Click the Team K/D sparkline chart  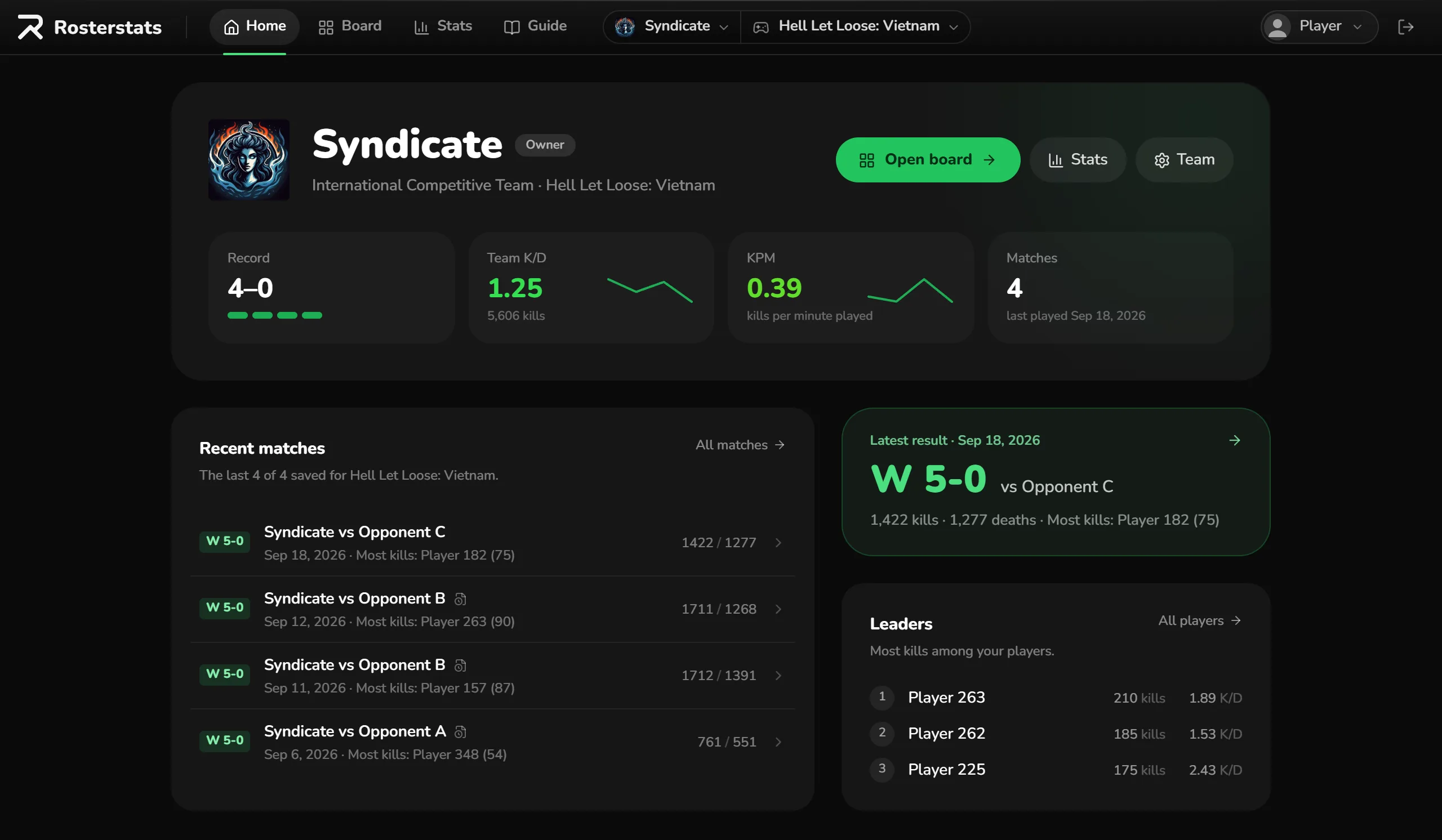click(x=649, y=290)
